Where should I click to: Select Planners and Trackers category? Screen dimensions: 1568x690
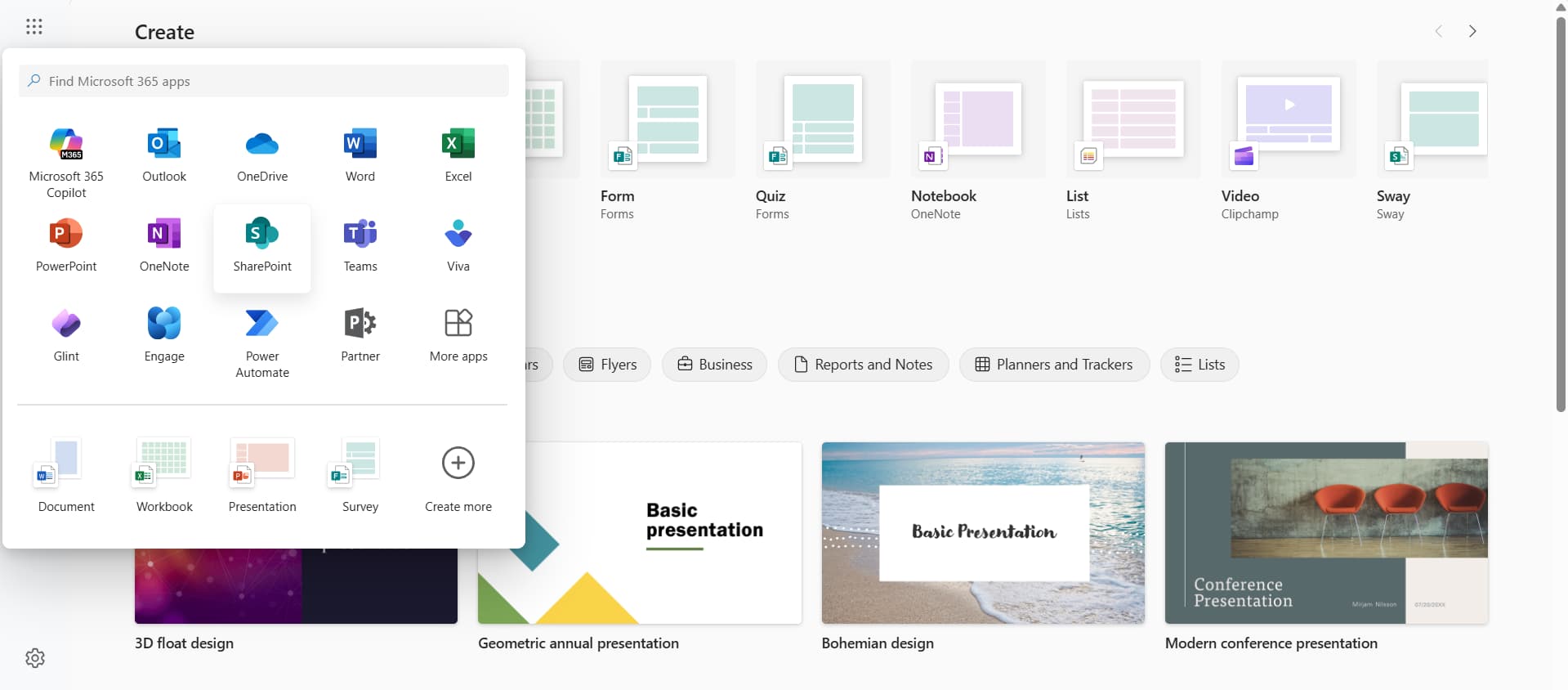[x=1054, y=365]
